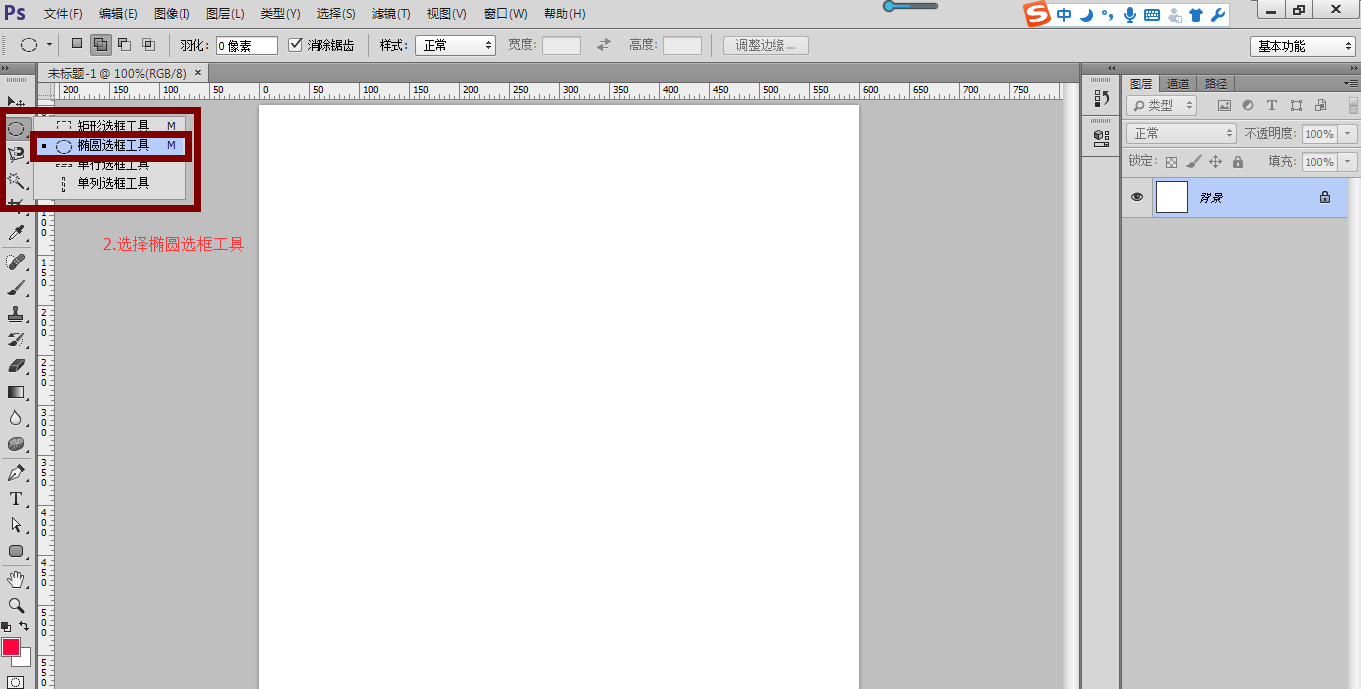Select the Eraser tool

tap(16, 366)
